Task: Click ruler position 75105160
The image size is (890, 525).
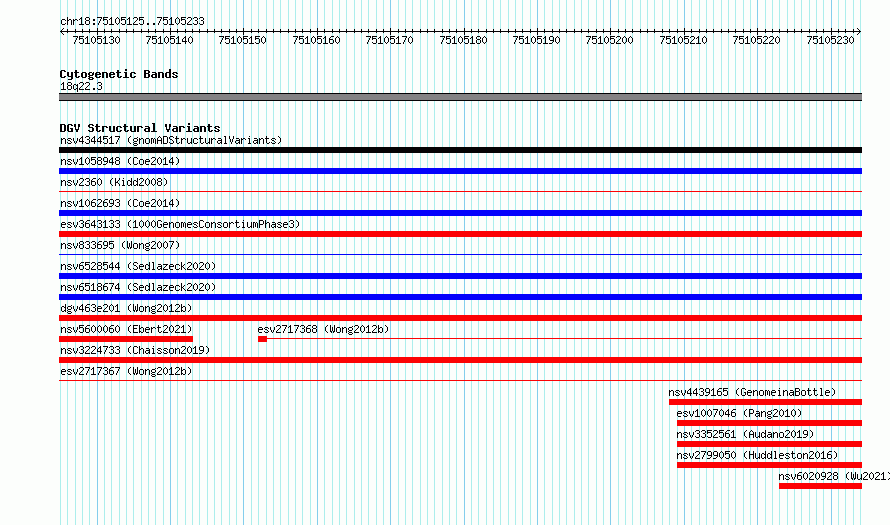Action: coord(316,40)
